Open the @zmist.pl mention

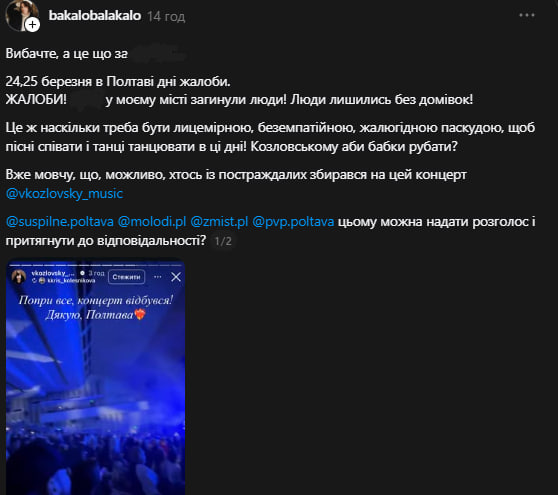219,222
